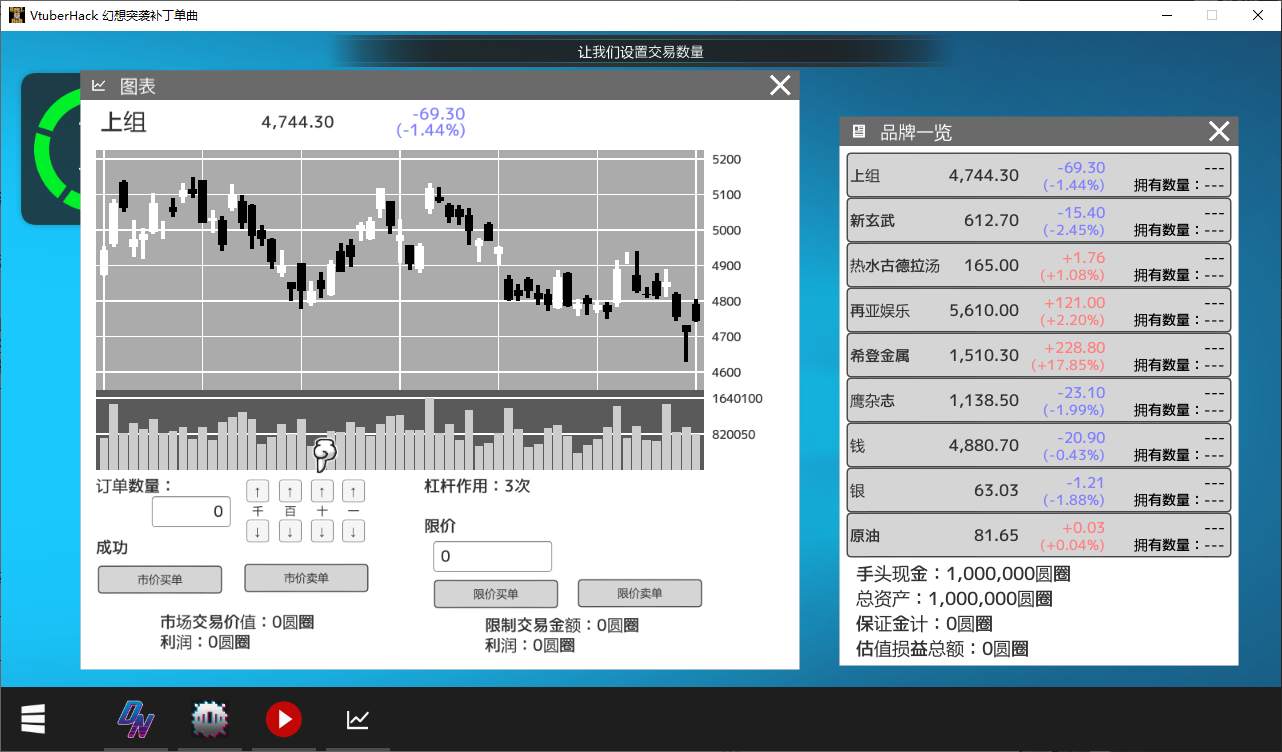Click the 订单数量 order quantity field
Image resolution: width=1282 pixels, height=752 pixels.
pos(191,512)
